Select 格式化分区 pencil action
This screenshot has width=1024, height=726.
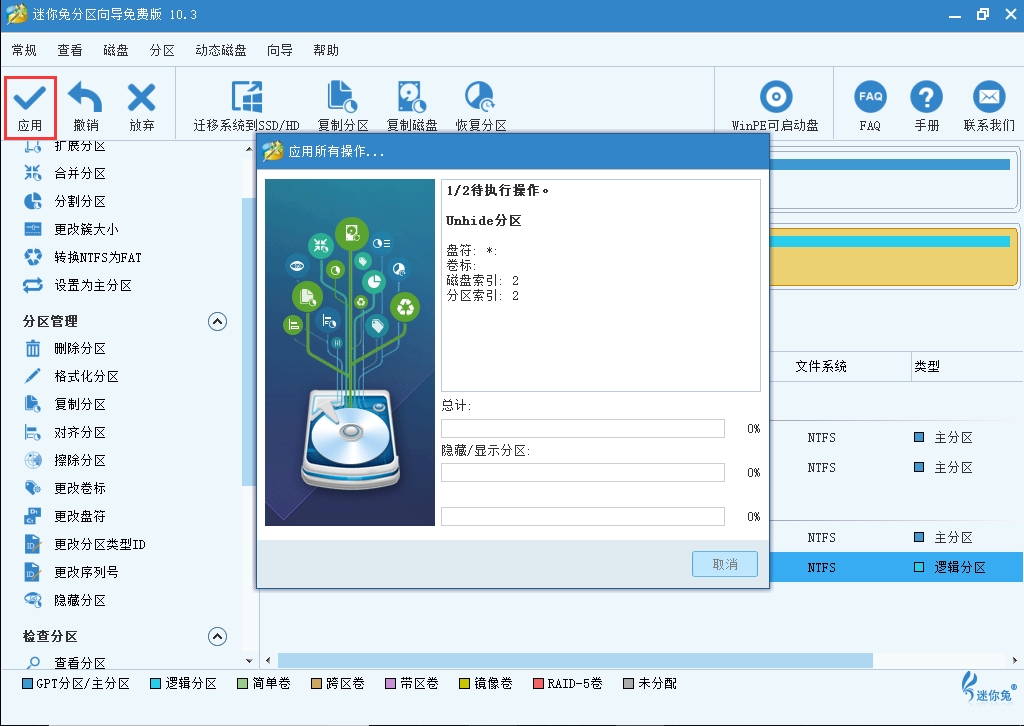click(x=72, y=376)
